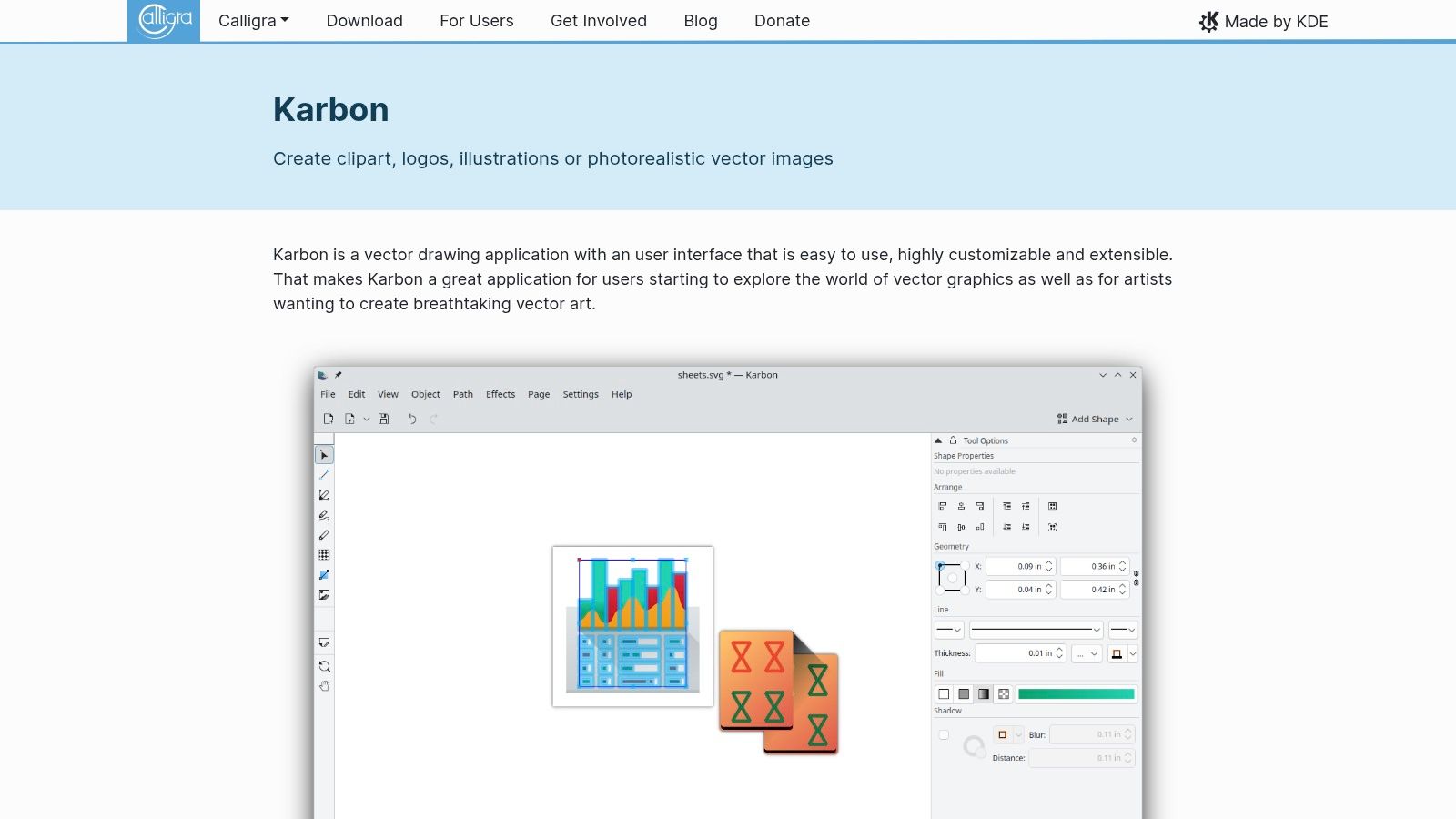Expand the Add Shape dropdown
Image resolution: width=1456 pixels, height=819 pixels.
coord(1095,420)
